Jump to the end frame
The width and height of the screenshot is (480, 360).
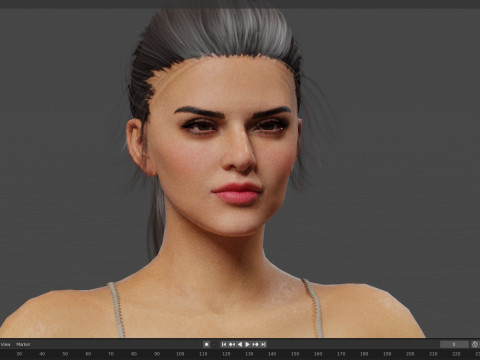(x=263, y=344)
